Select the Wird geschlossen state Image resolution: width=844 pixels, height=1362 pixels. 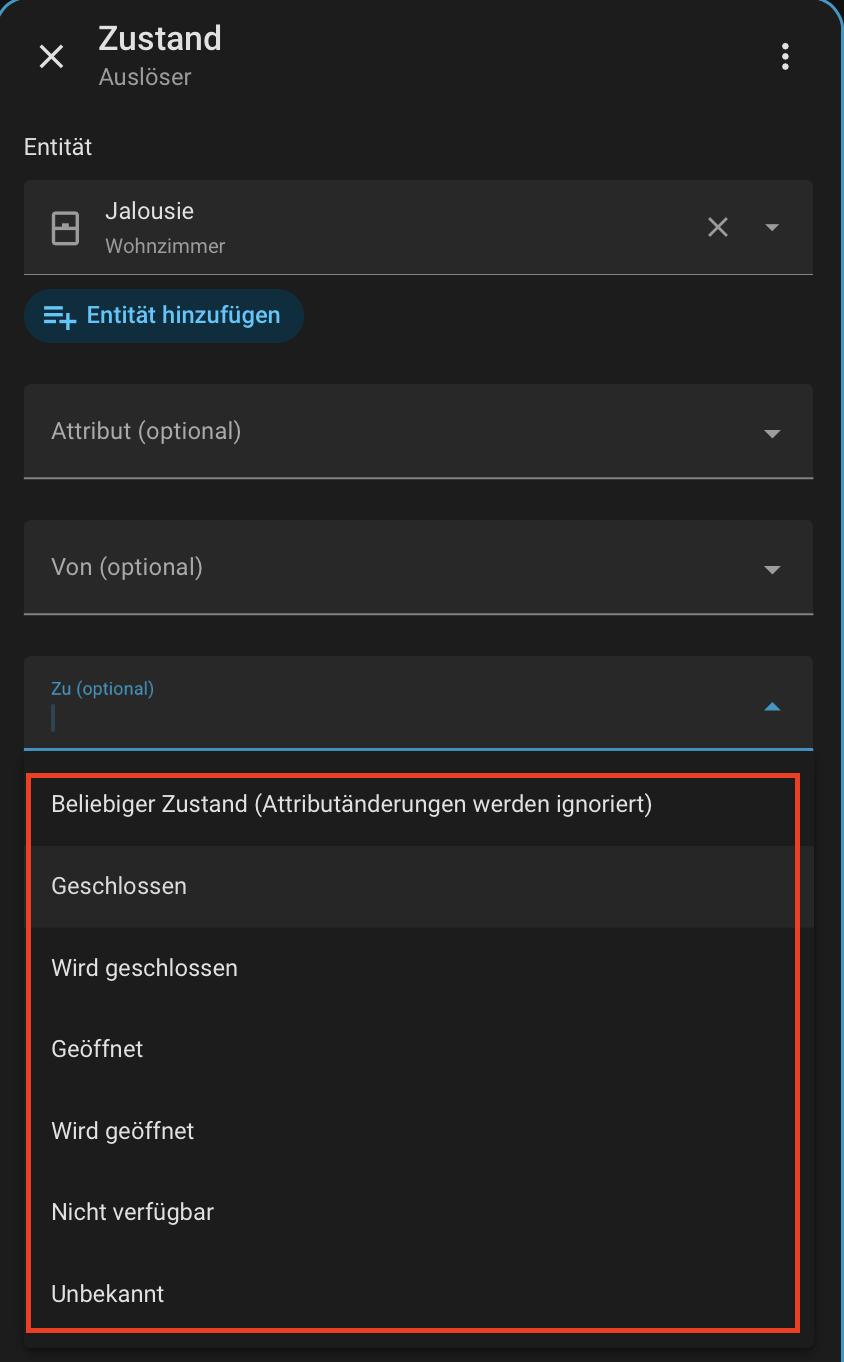[x=144, y=968]
